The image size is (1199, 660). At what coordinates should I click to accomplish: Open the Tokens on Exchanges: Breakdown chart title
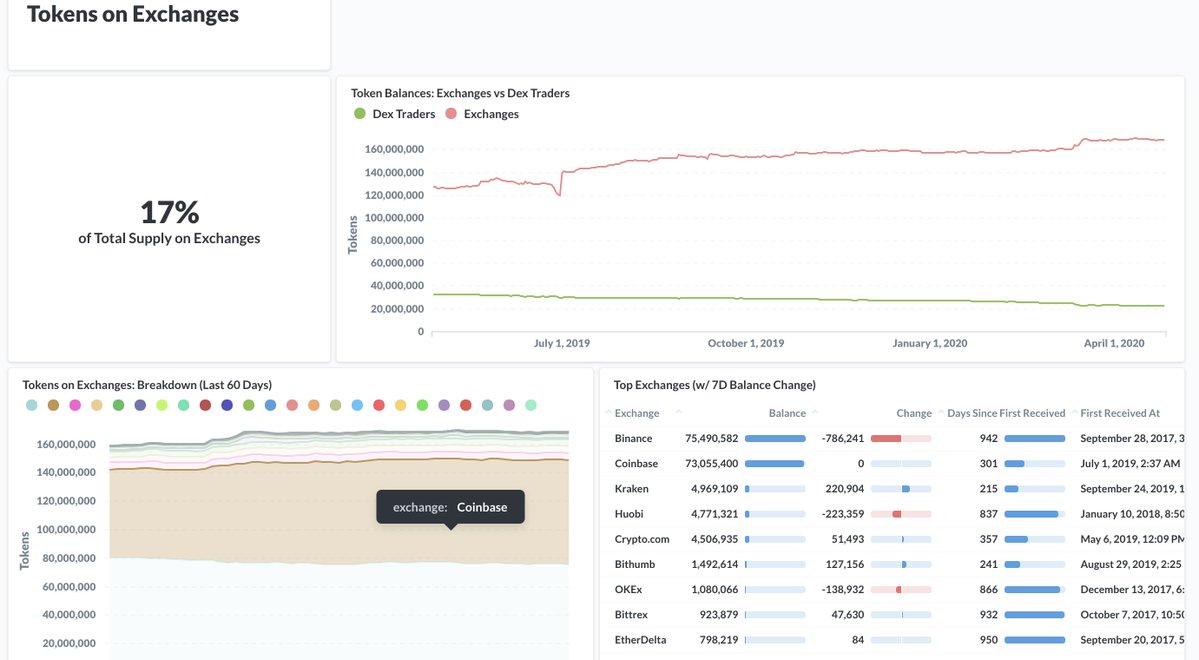(147, 385)
